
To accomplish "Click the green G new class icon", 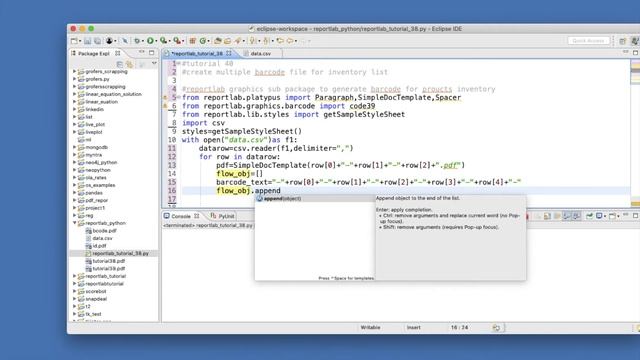I will [202, 41].
